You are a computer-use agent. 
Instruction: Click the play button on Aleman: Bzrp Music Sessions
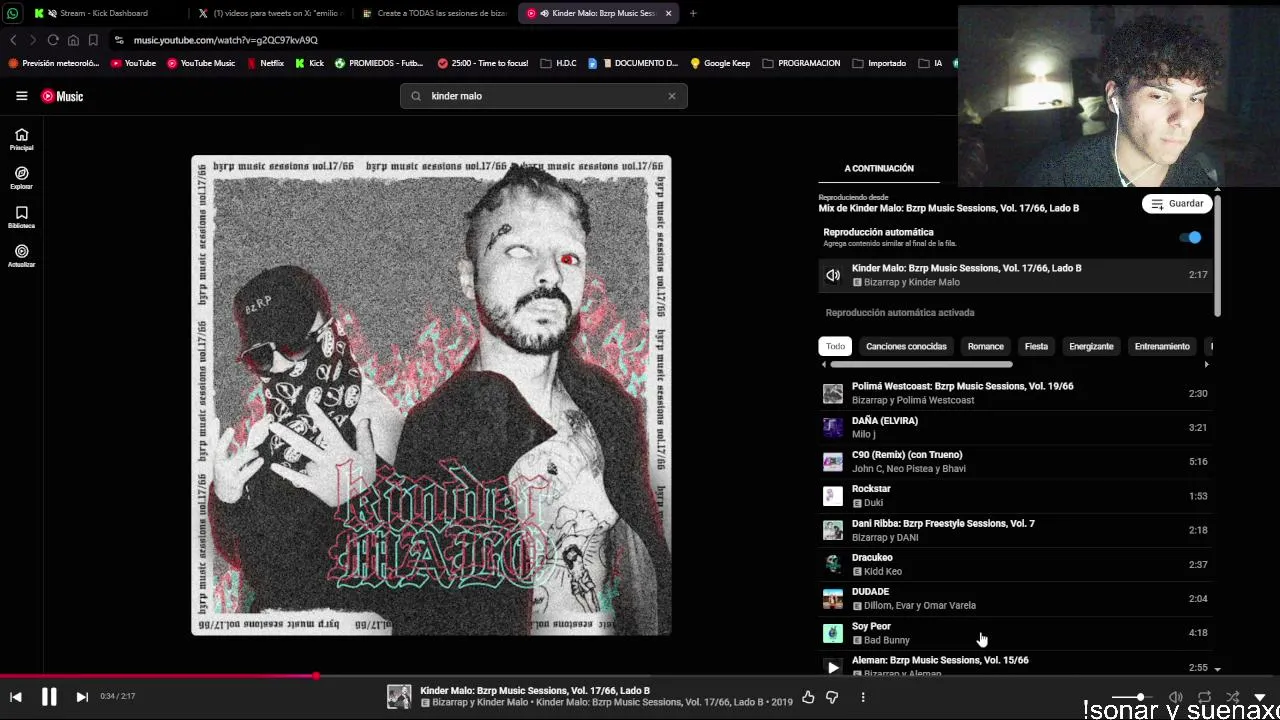(833, 667)
